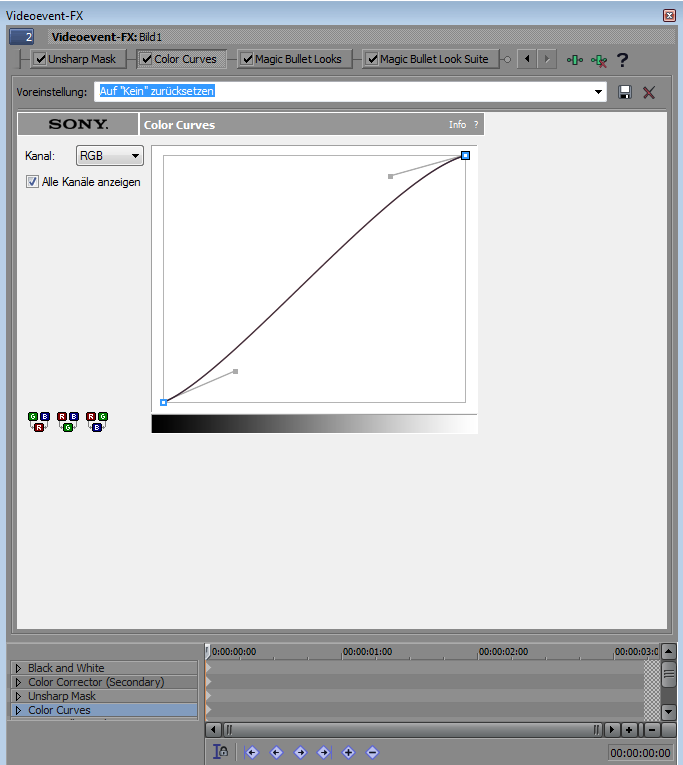Disable the Unsharp Mask effect checkbox
Screen dimensions: 683x765
[x=40, y=59]
